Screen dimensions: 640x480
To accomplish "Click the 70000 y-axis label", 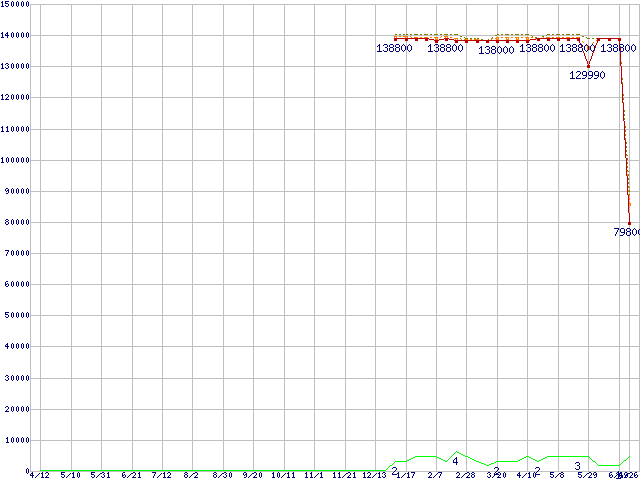I will (x=17, y=253).
